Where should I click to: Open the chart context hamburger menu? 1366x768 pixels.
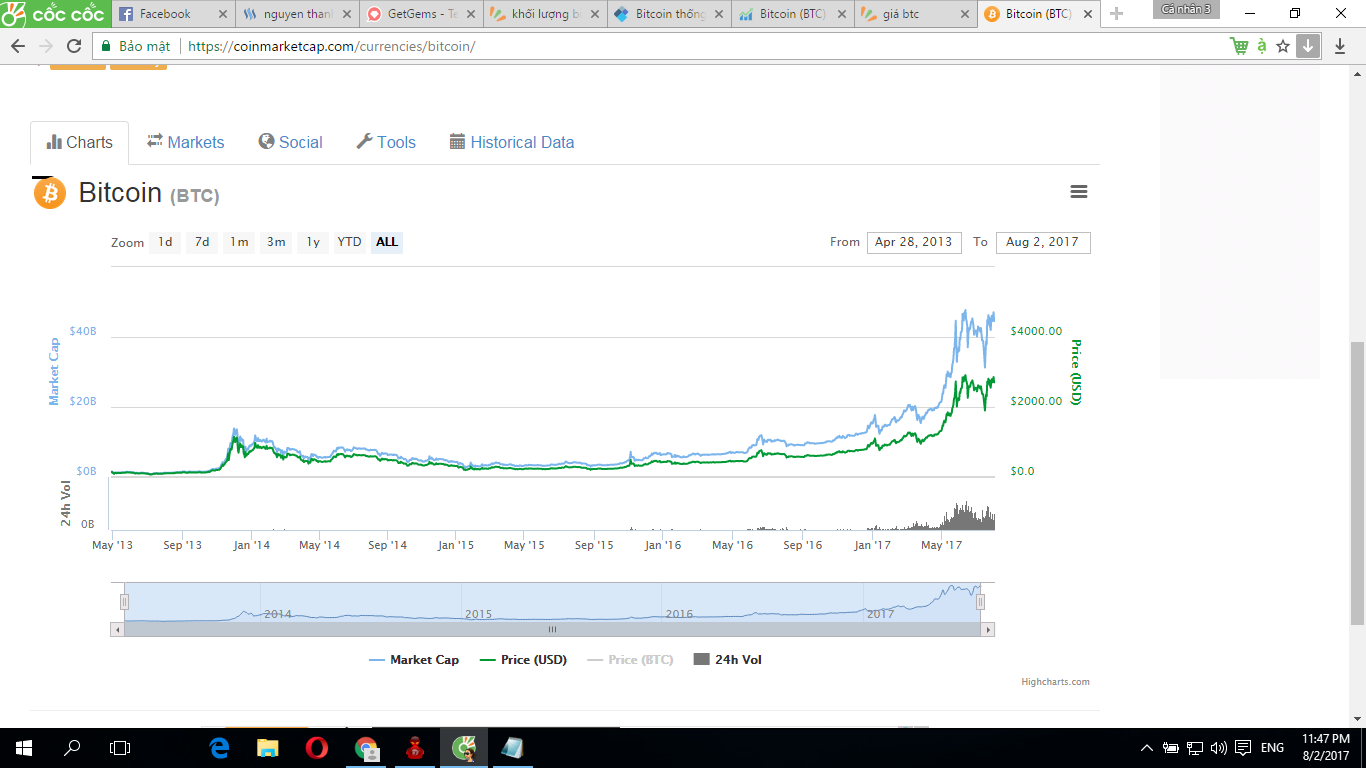click(1079, 192)
